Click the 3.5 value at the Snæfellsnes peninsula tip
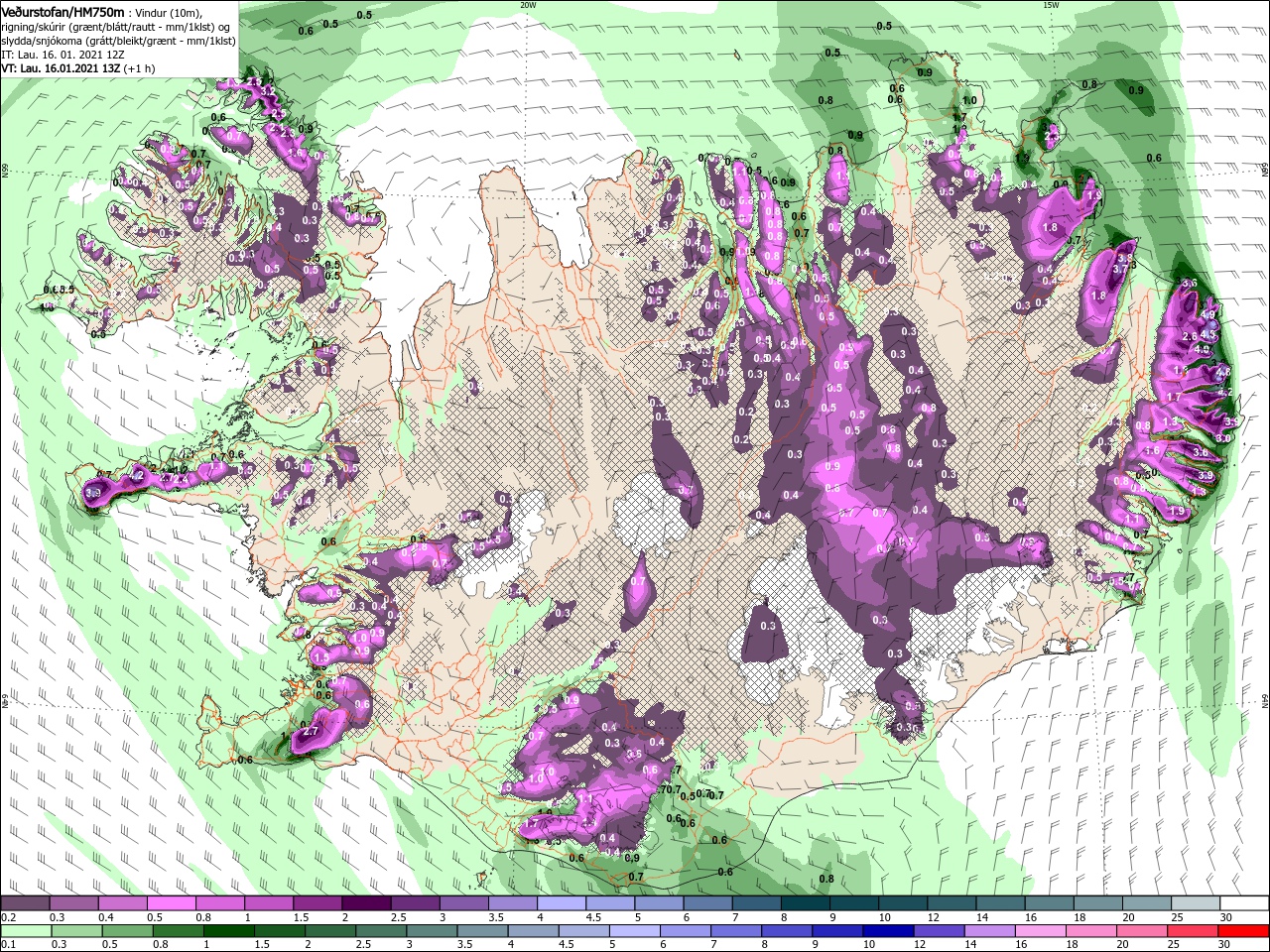 coord(94,491)
